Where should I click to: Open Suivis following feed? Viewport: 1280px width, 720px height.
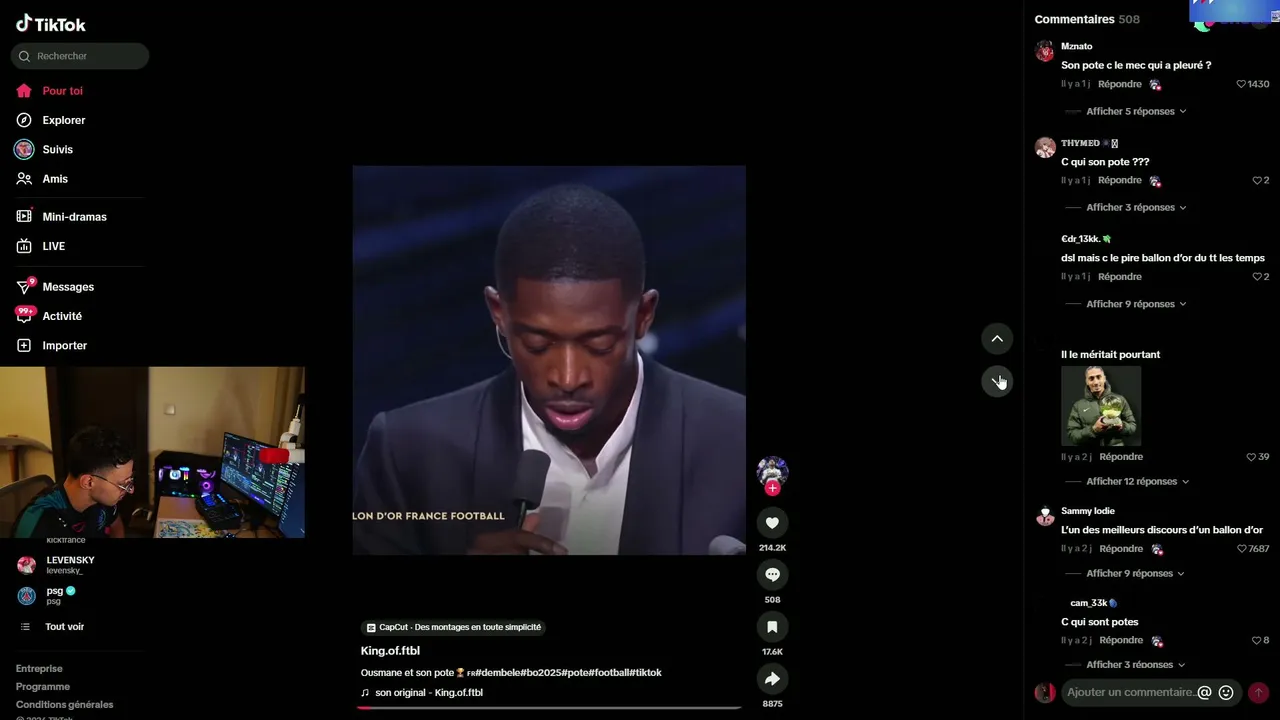[x=57, y=149]
